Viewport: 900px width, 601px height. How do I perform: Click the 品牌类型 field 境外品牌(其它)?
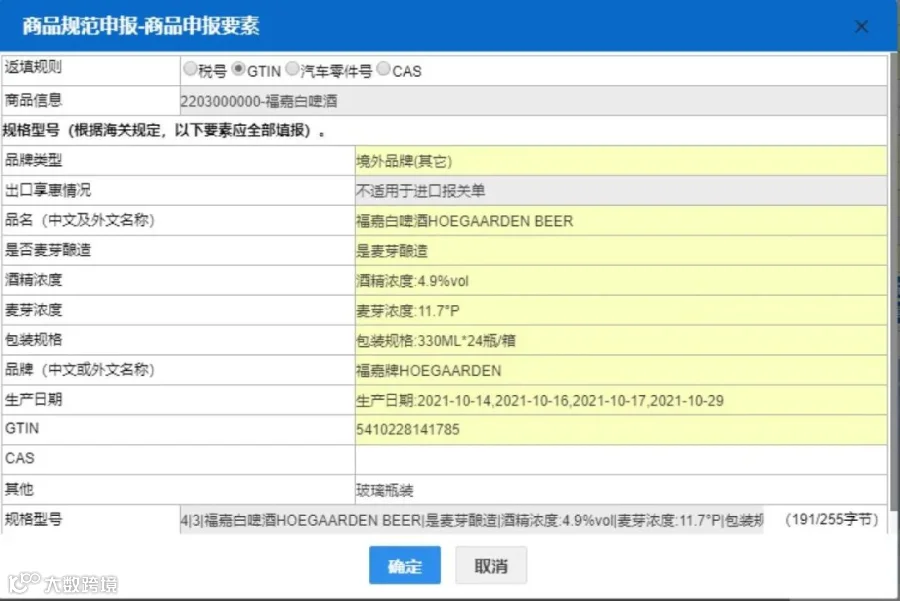point(621,161)
